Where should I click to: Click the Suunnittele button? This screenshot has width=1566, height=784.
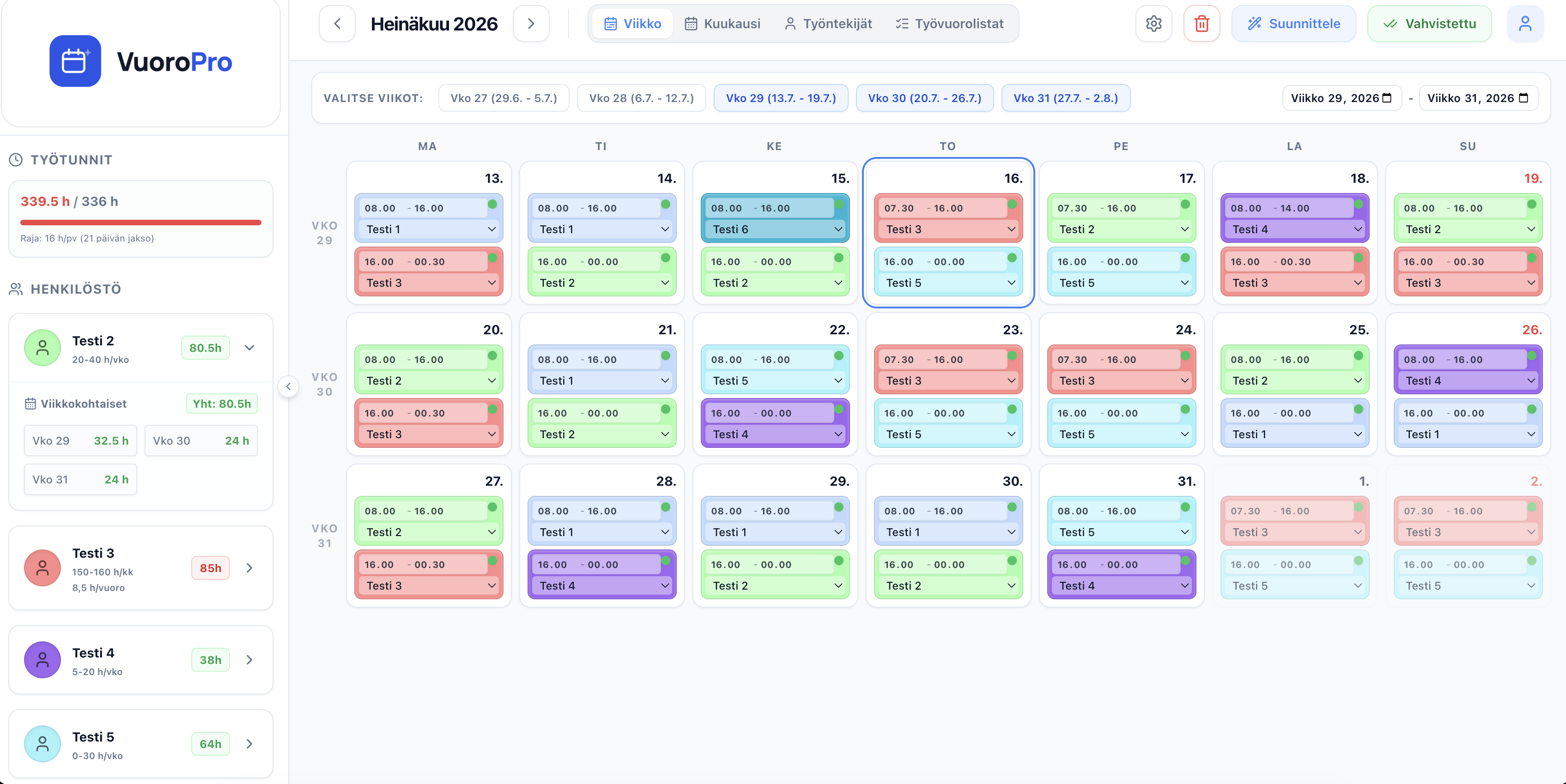[x=1293, y=24]
